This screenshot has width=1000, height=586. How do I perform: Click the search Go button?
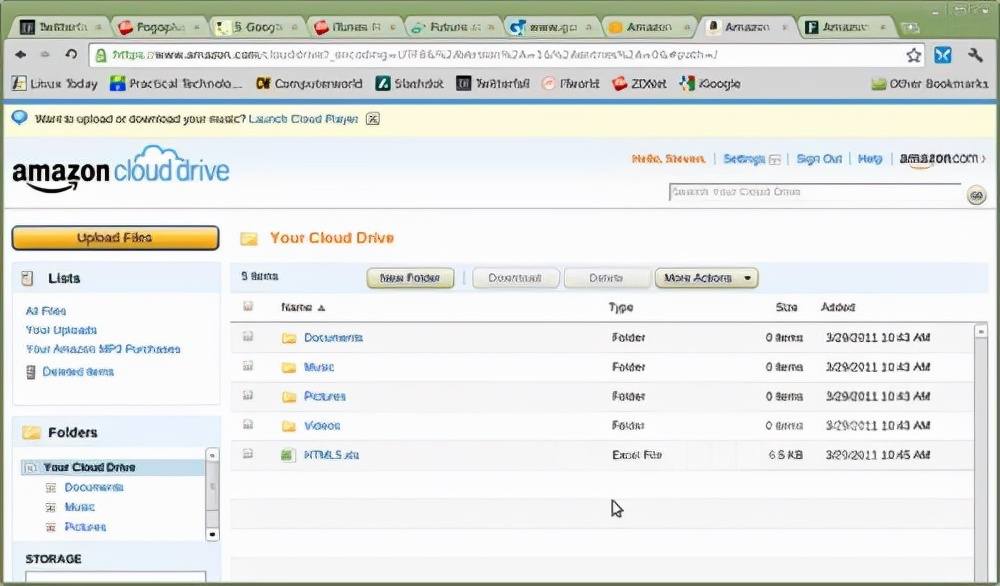point(976,195)
